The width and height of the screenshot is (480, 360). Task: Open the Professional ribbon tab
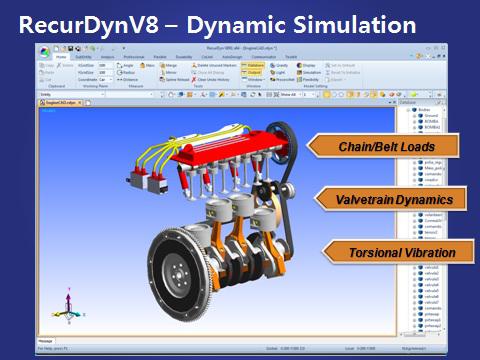point(134,57)
